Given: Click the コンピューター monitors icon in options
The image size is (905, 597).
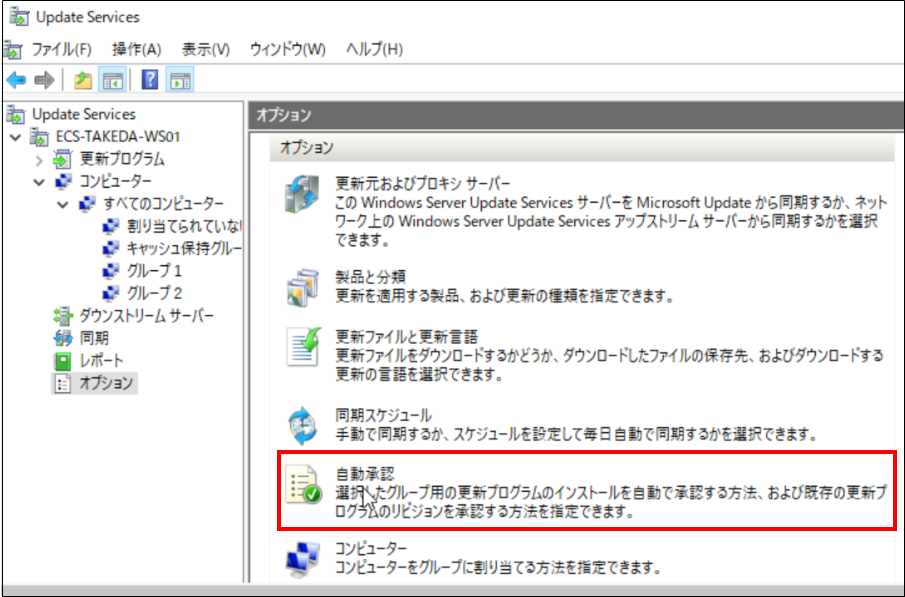Looking at the screenshot, I should [x=302, y=559].
